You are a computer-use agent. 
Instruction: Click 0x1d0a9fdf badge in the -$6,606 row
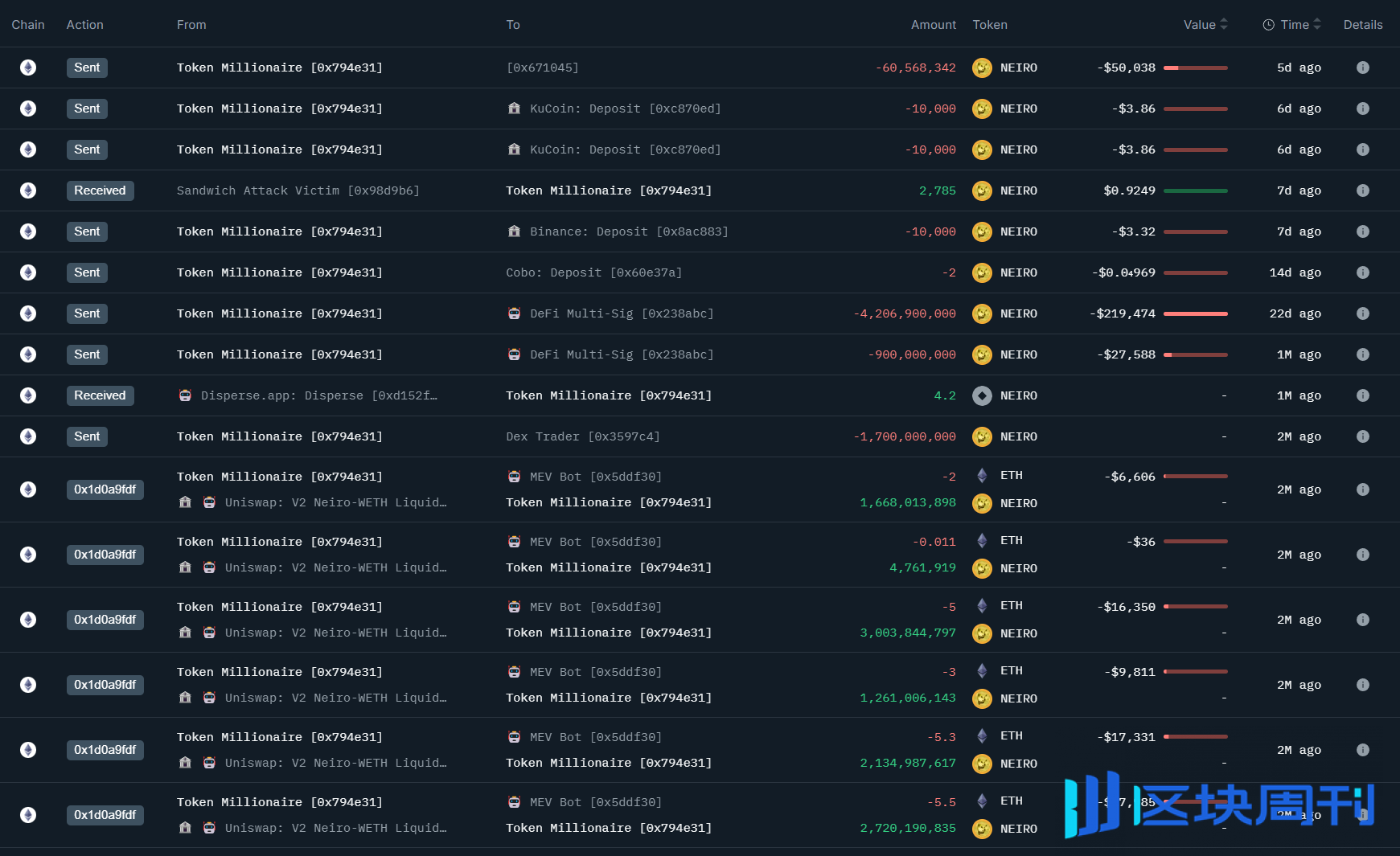[105, 489]
